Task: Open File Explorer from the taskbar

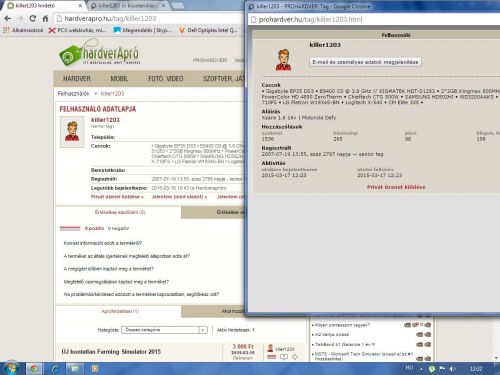Action: click(75, 369)
